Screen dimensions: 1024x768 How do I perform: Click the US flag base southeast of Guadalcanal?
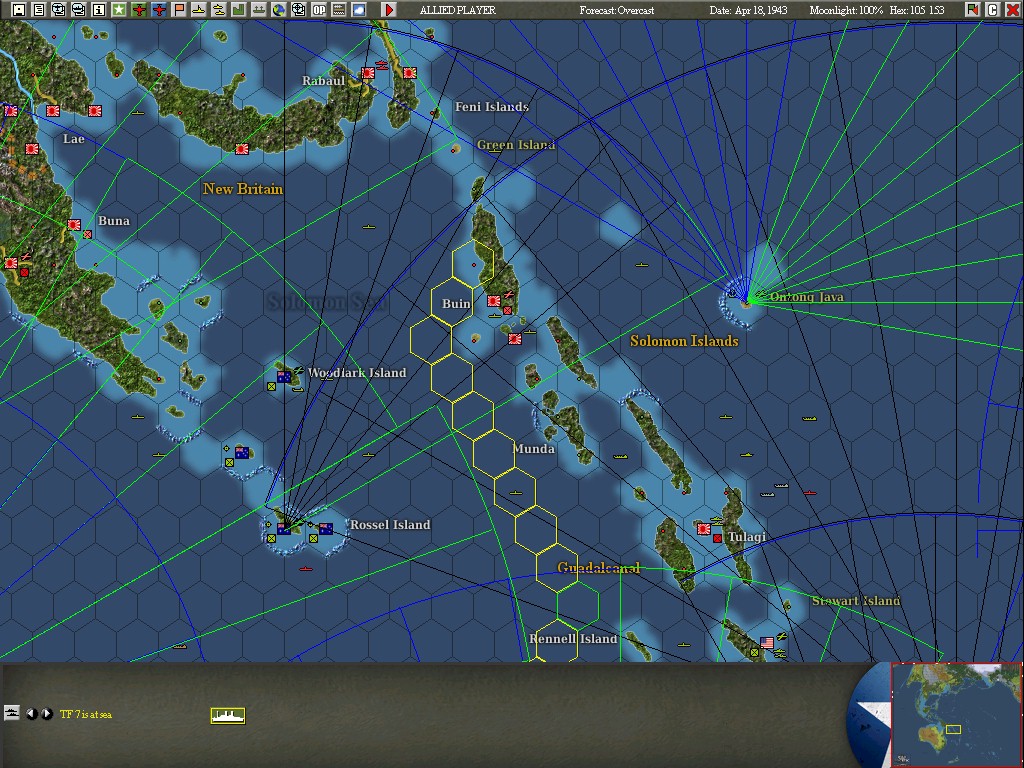point(767,643)
